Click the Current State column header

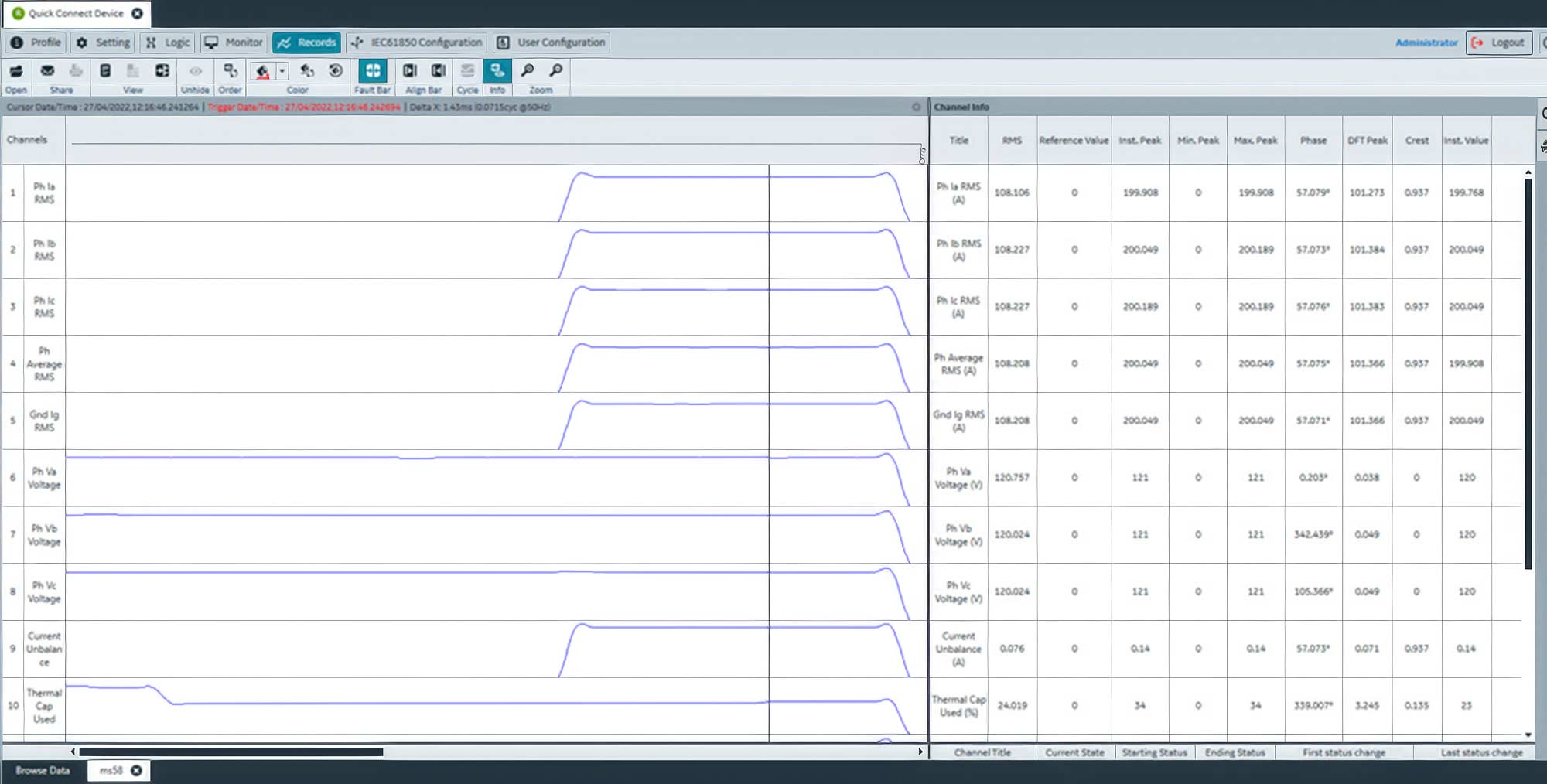pyautogui.click(x=1074, y=752)
